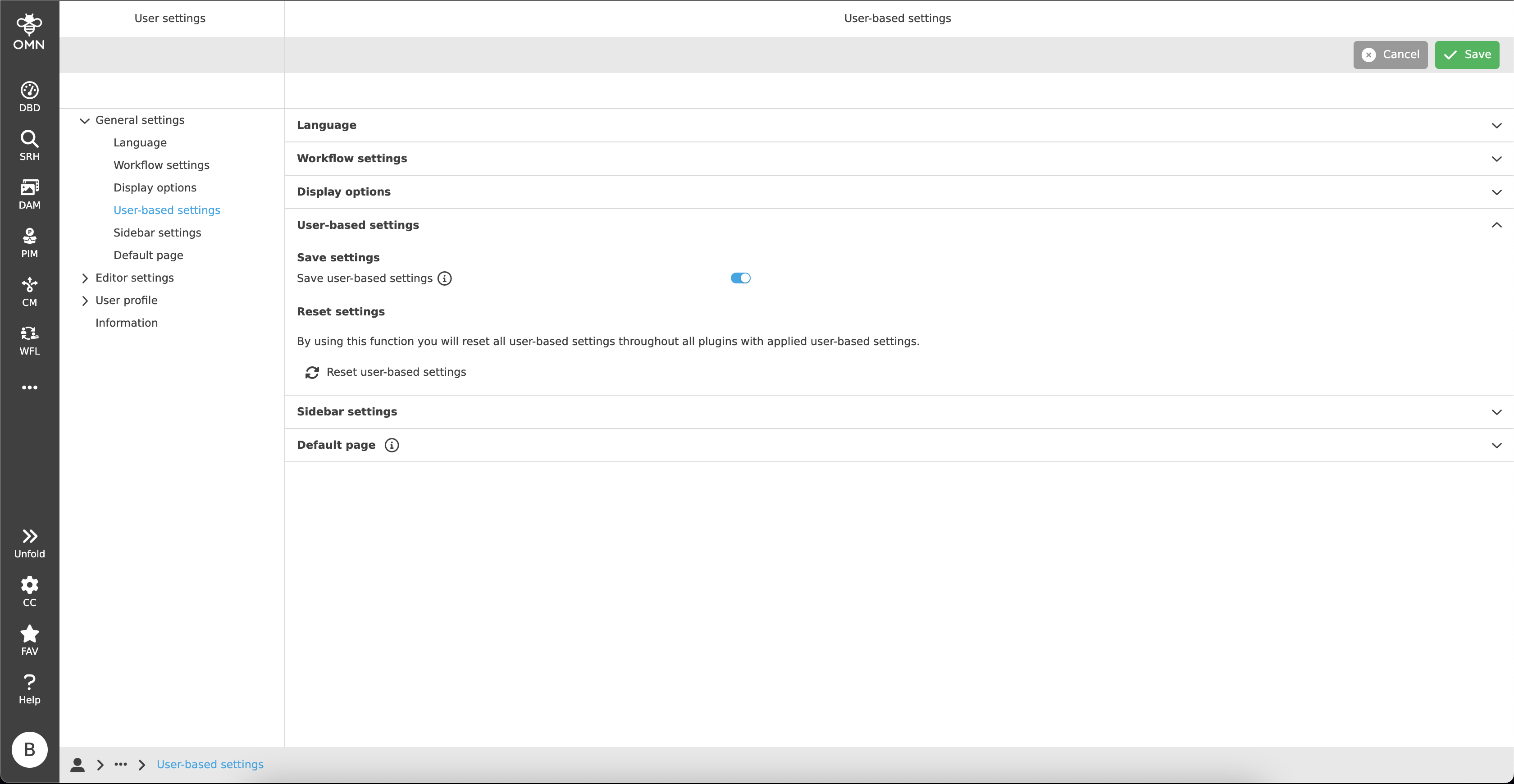Viewport: 1514px width, 784px height.
Task: Switch to Sidebar settings in the left menu
Action: coord(157,232)
